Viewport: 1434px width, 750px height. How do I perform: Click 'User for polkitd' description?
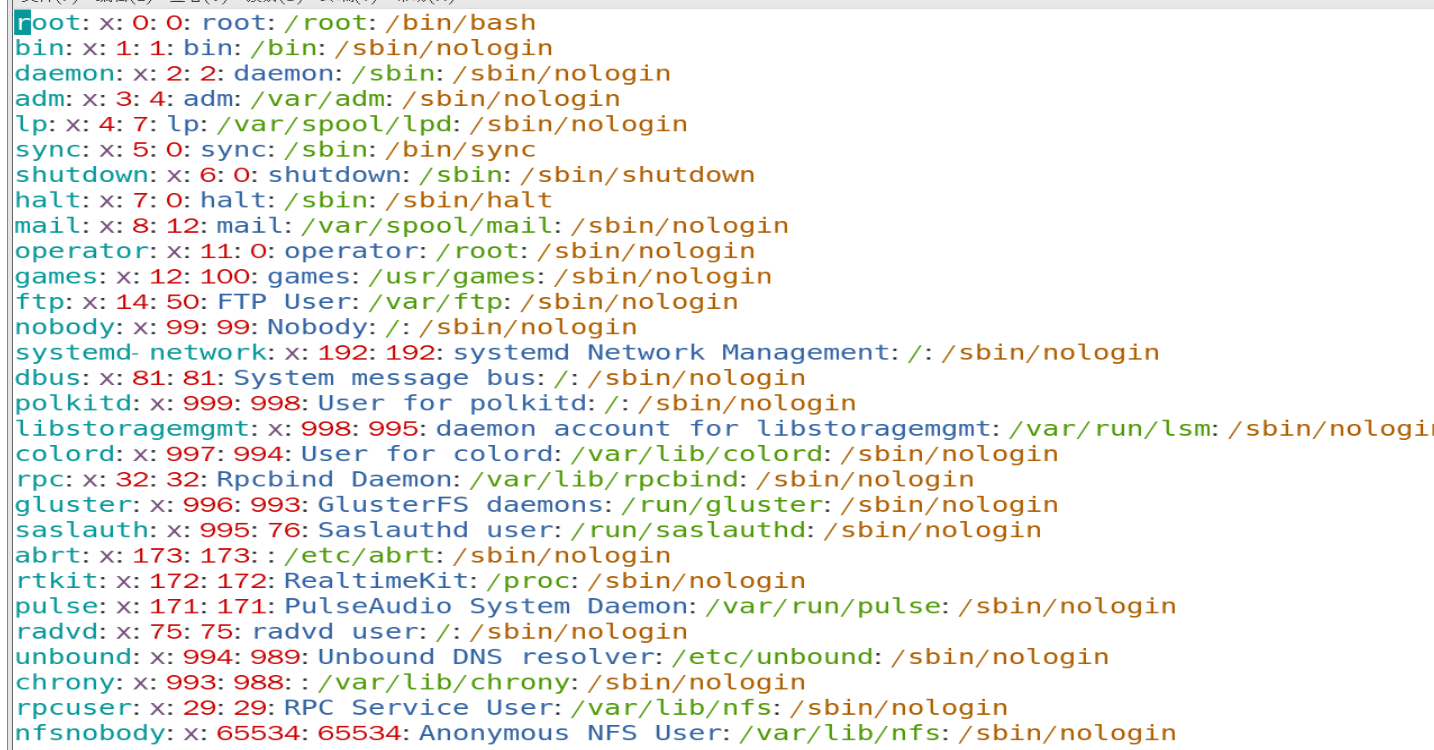(452, 403)
